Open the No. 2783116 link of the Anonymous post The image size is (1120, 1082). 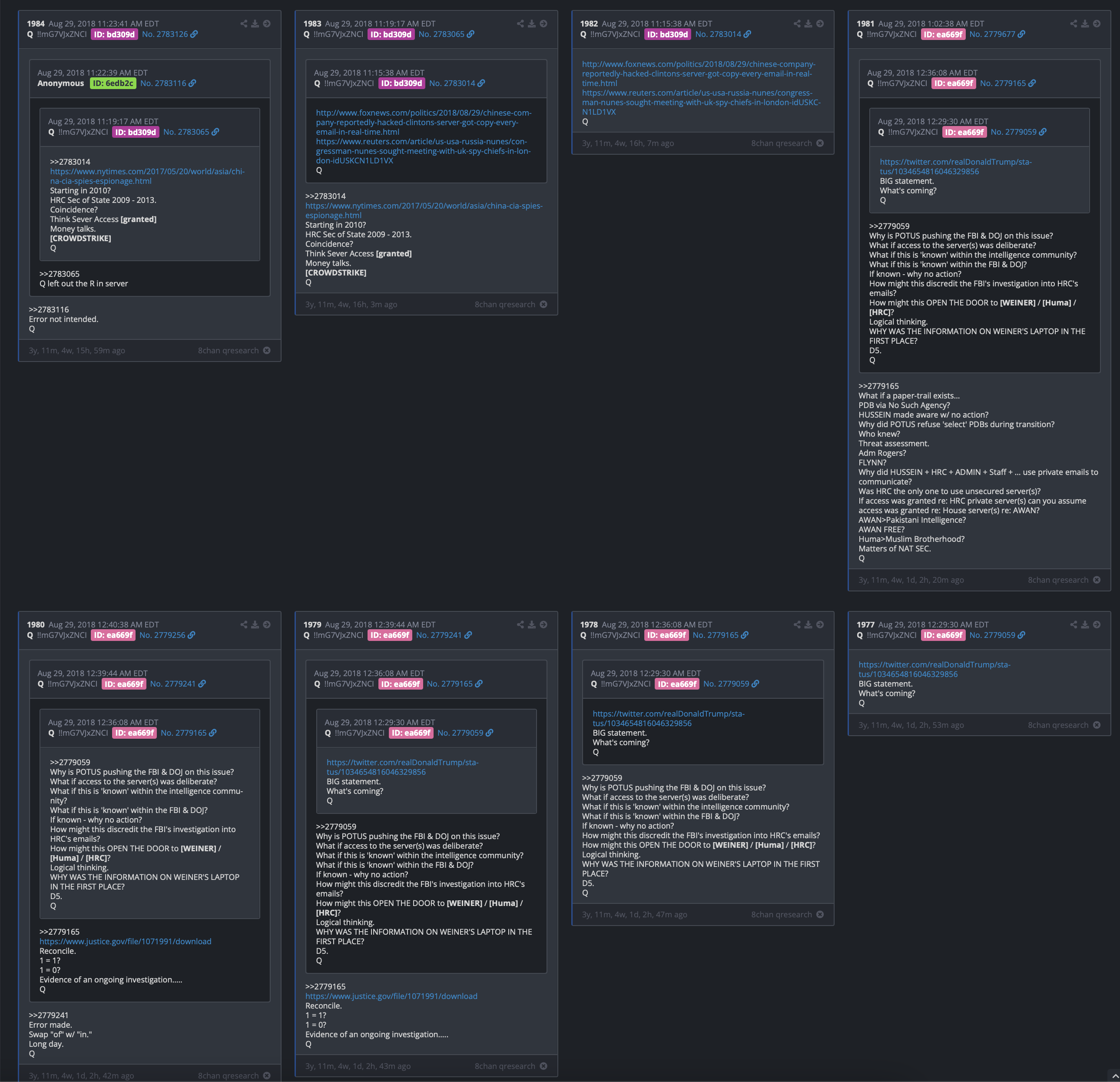tap(168, 83)
